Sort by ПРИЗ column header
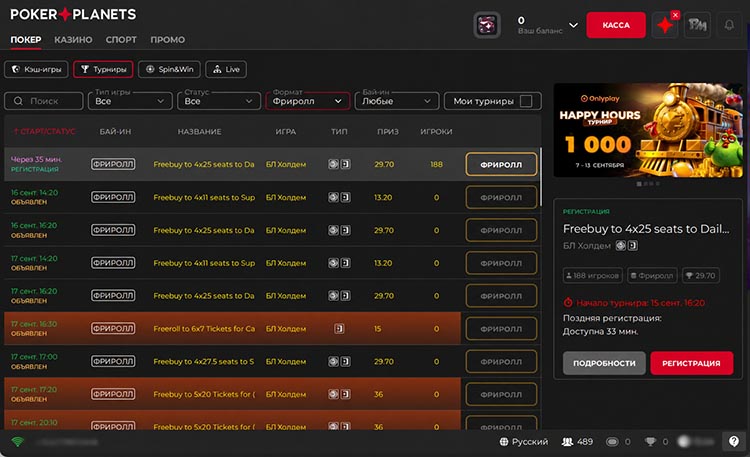Image resolution: width=750 pixels, height=457 pixels. (x=387, y=131)
